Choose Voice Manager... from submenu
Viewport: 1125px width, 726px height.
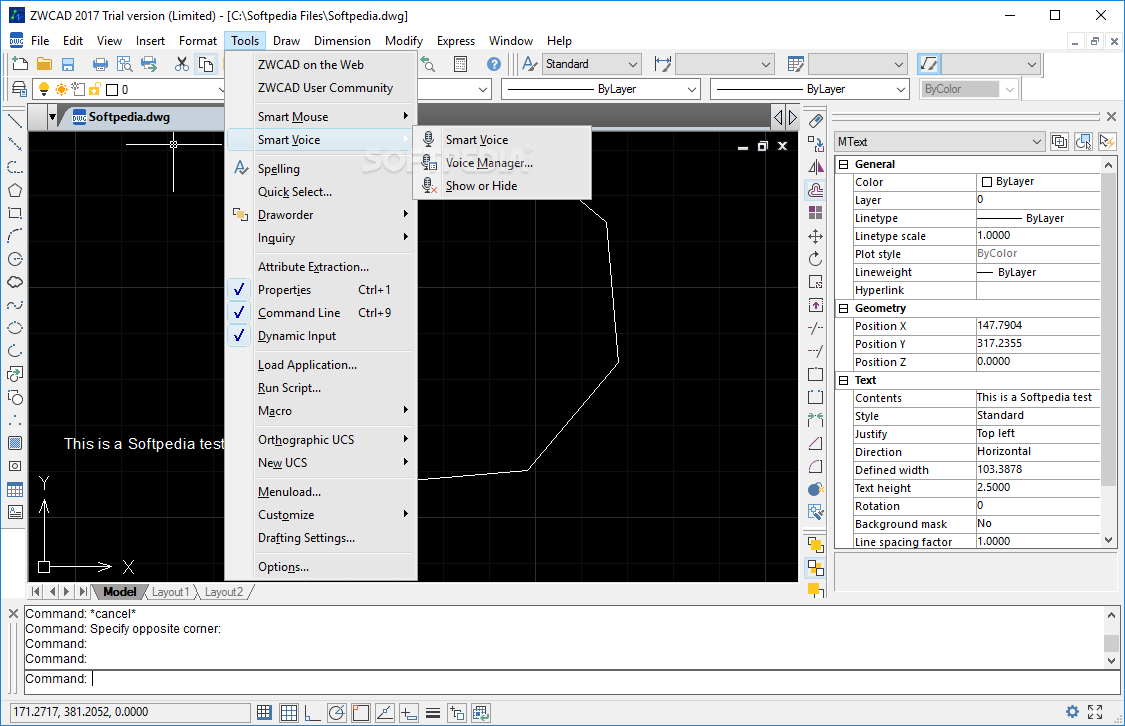coord(502,163)
